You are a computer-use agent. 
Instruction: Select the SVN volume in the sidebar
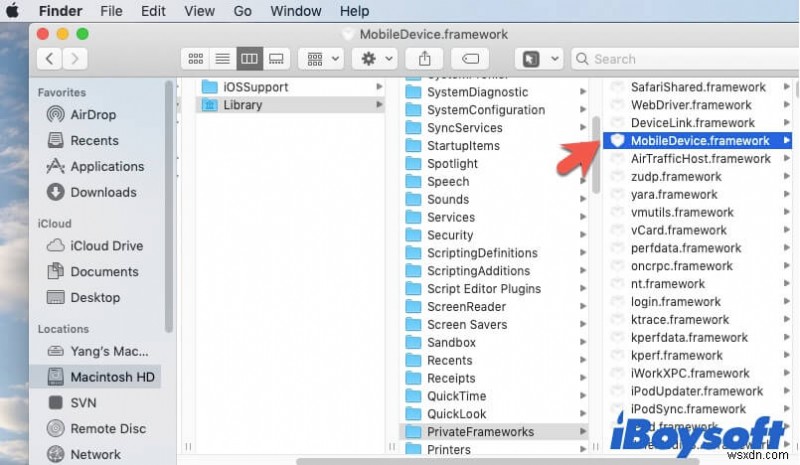[83, 403]
